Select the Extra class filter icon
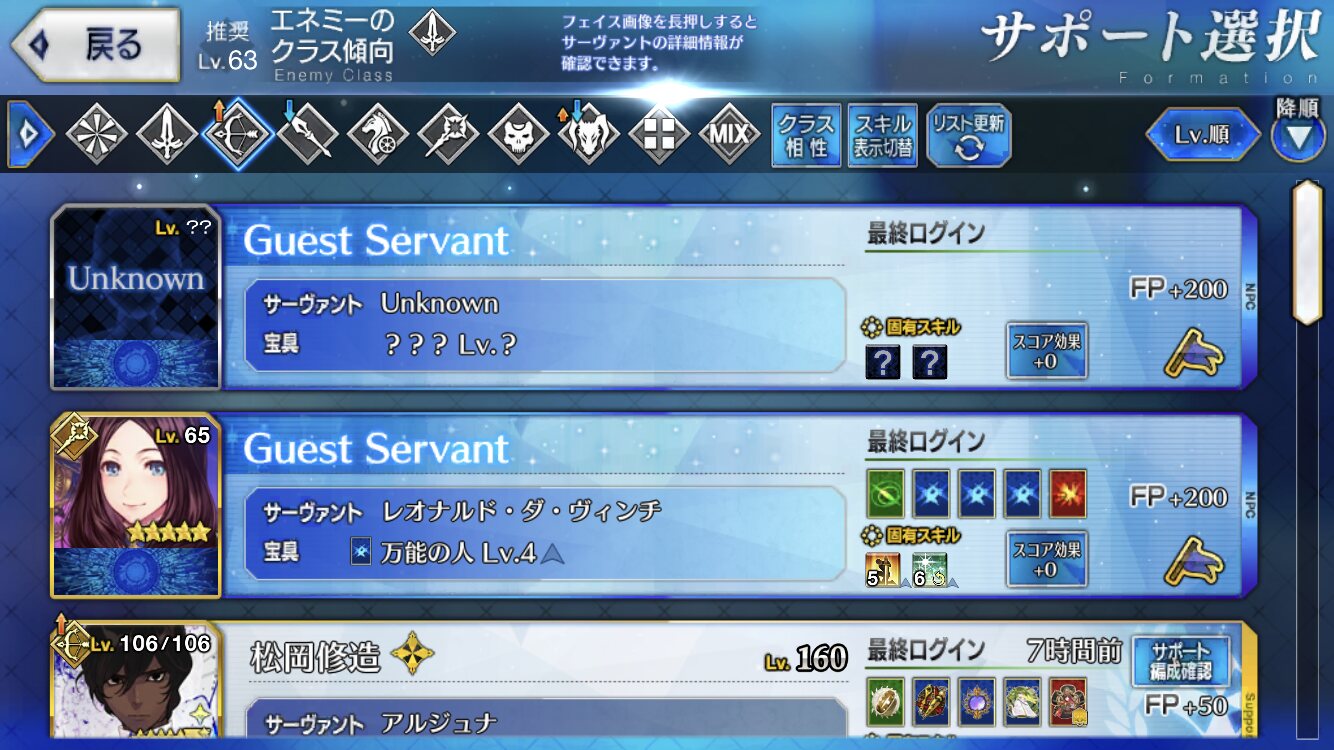The image size is (1334, 750). point(659,134)
